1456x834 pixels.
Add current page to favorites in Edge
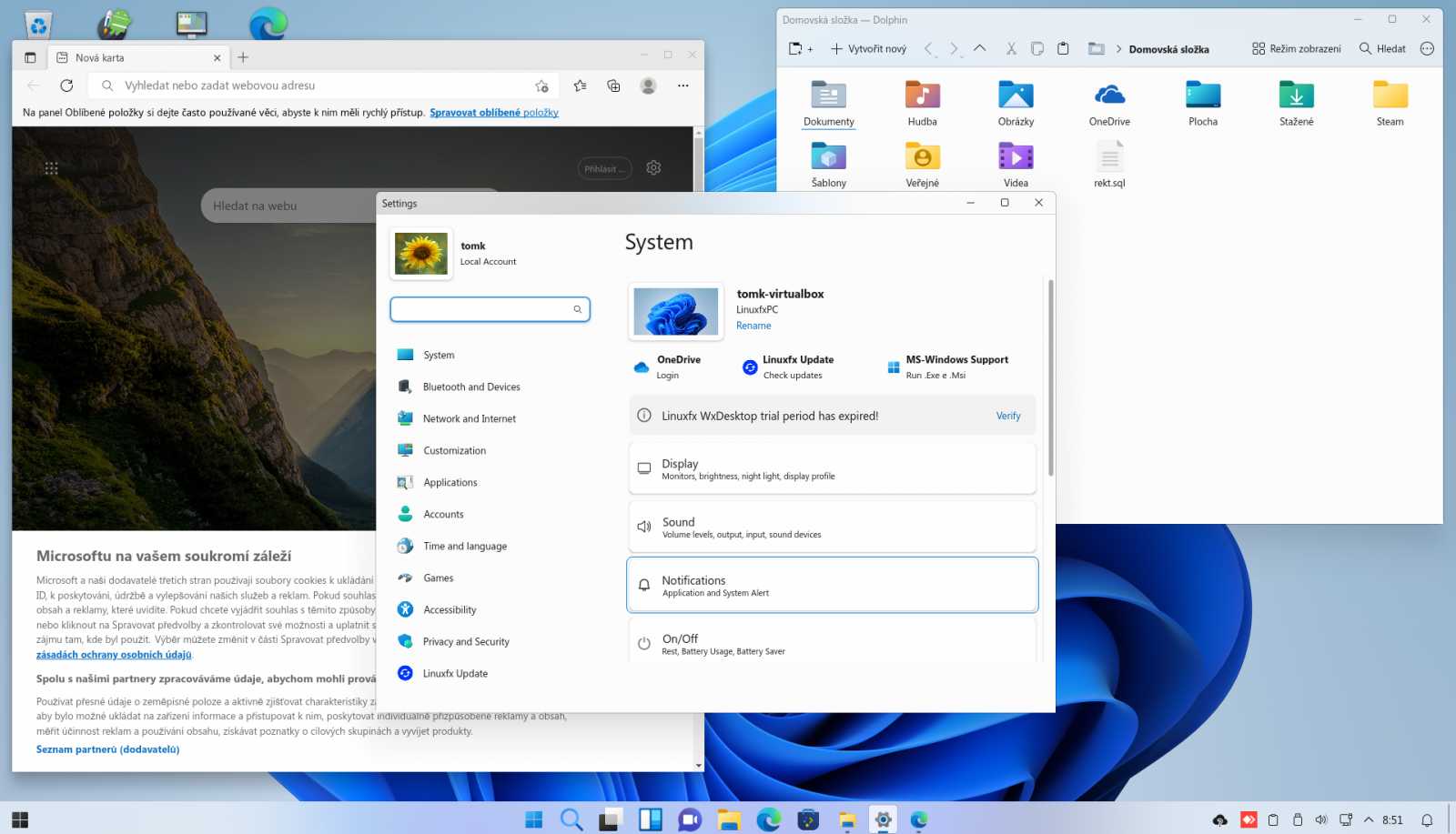click(541, 85)
